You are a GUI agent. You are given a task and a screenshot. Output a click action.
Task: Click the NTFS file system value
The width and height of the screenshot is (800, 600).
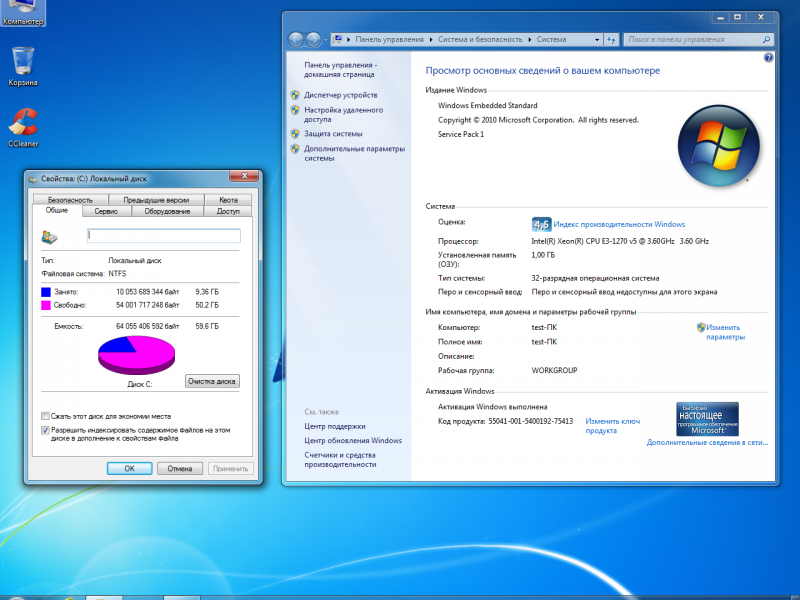(x=117, y=273)
